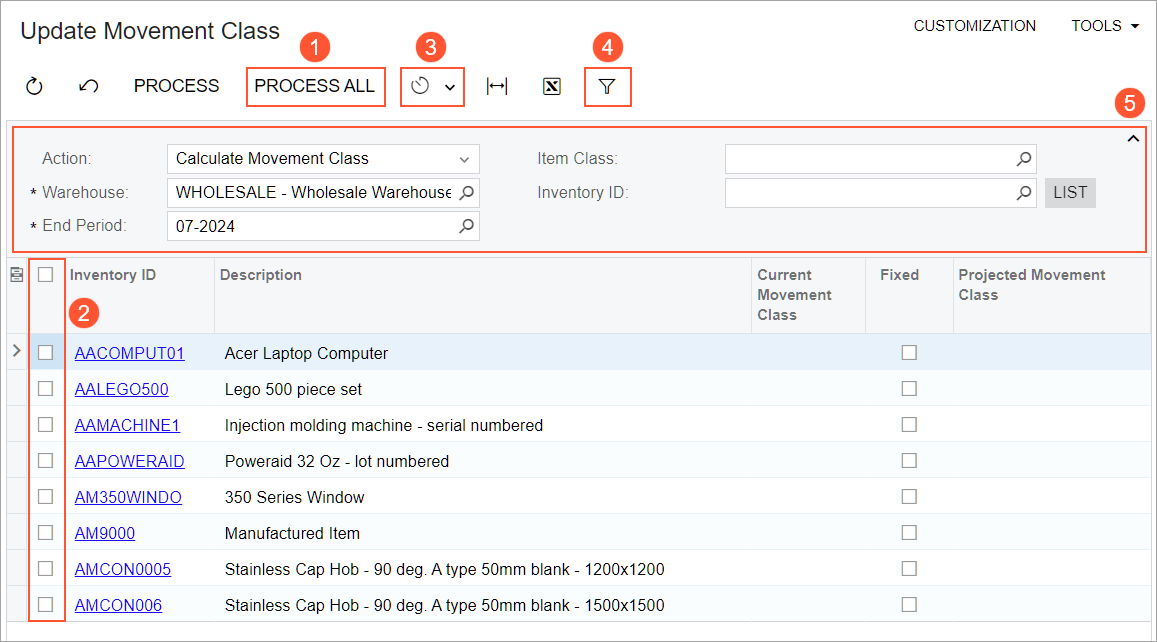Collapse the filter panel with the chevron

pos(1133,140)
